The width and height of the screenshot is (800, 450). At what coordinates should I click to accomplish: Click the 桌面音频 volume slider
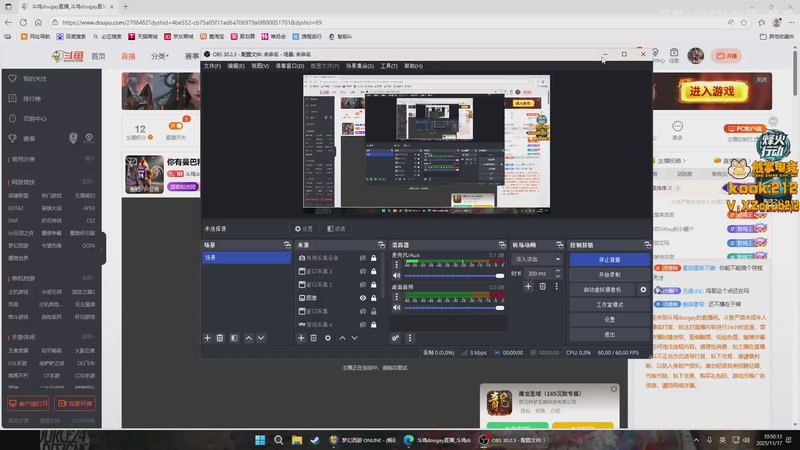454,308
